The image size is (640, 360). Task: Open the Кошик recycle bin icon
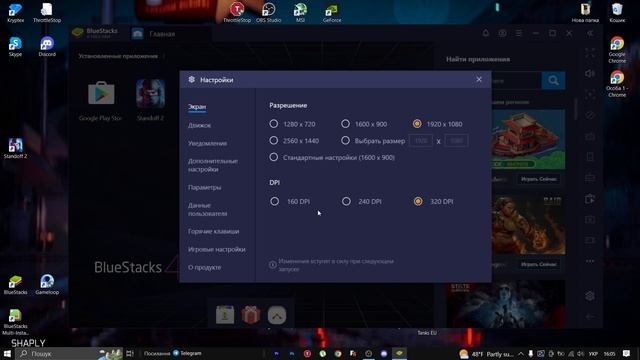click(617, 12)
